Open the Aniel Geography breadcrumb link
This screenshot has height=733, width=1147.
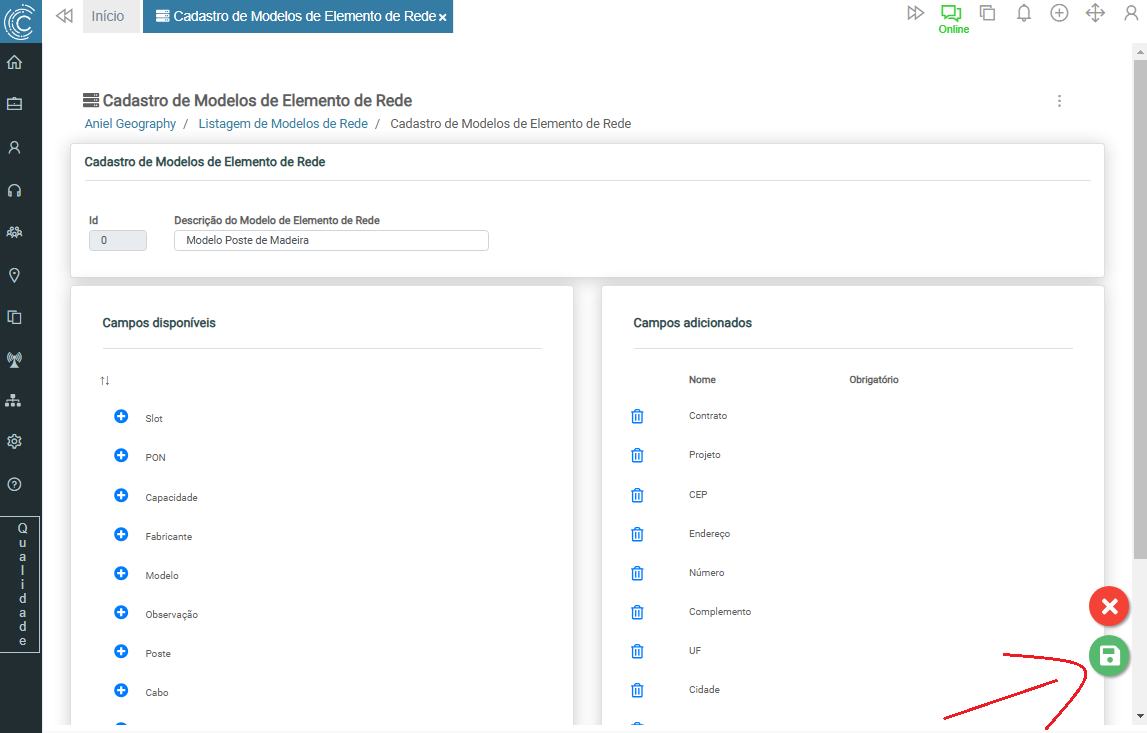(x=130, y=124)
